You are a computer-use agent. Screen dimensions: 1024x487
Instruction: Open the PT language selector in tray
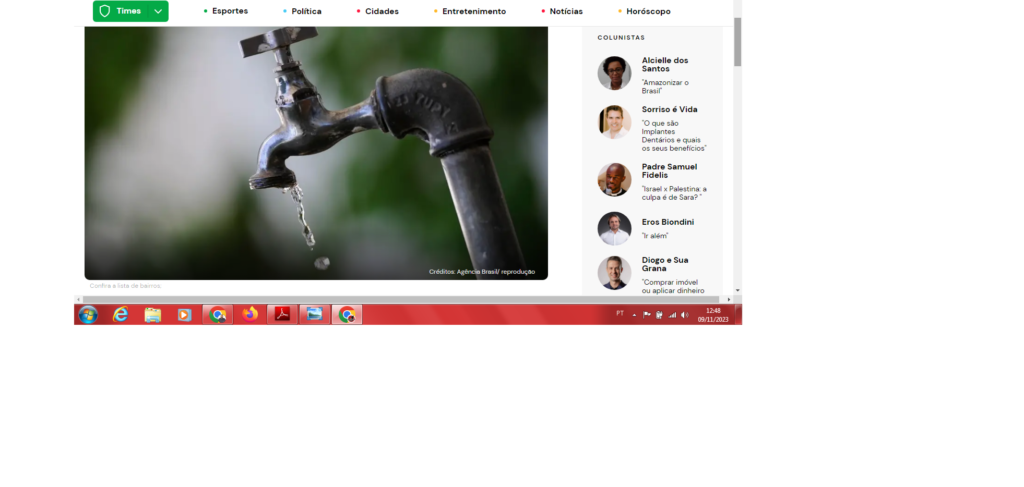tap(620, 314)
